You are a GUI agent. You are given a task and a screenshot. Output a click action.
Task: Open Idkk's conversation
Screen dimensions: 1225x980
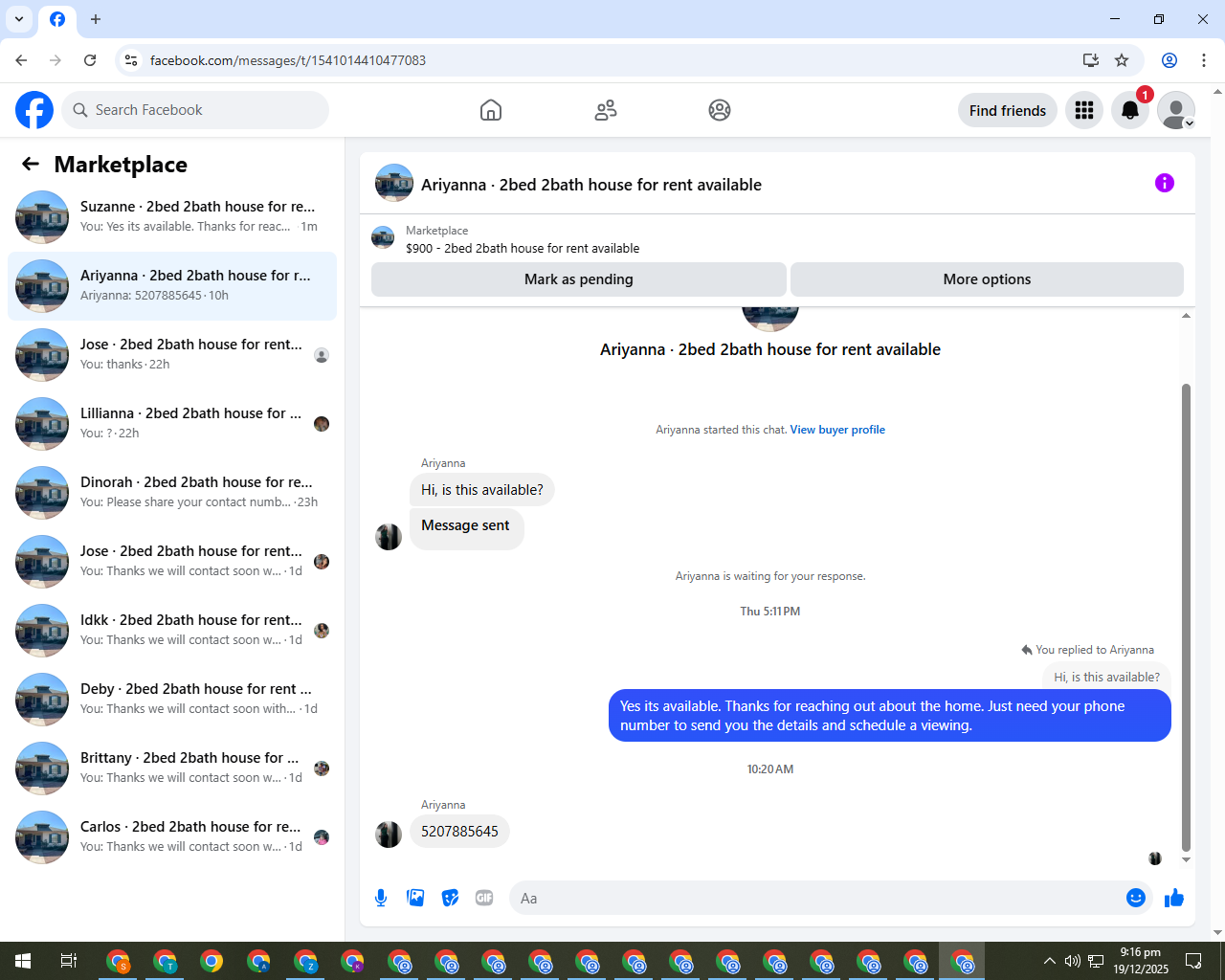pyautogui.click(x=172, y=631)
